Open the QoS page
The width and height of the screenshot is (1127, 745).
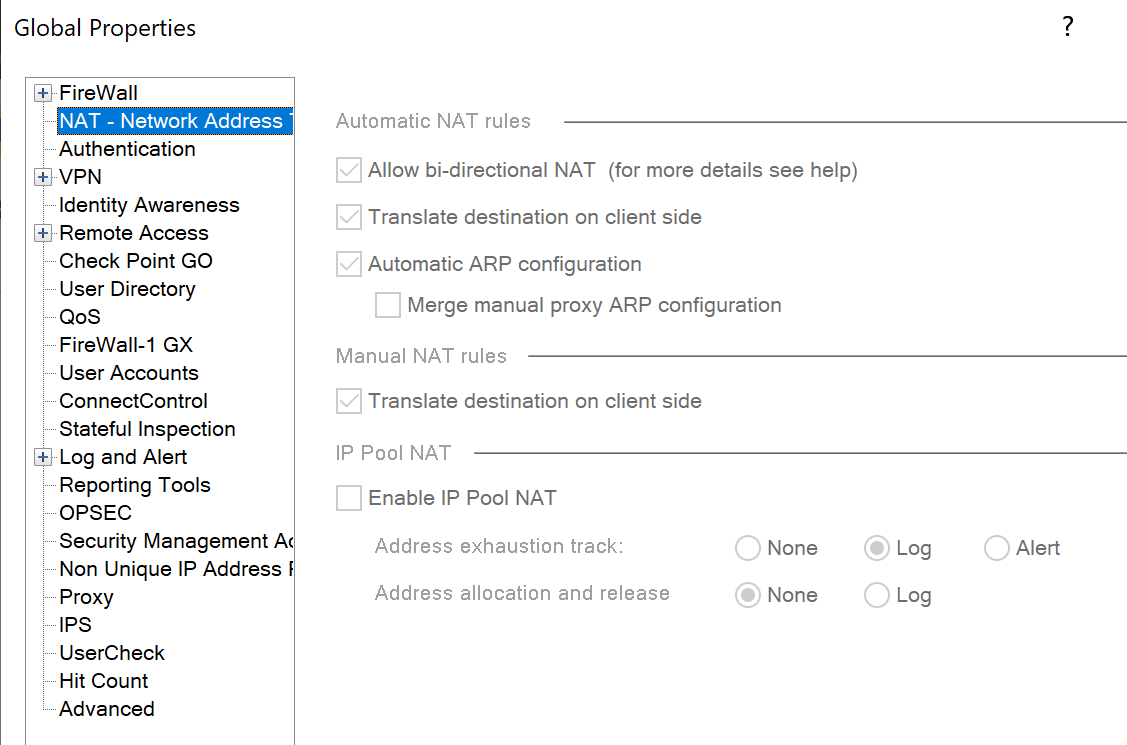(x=80, y=317)
